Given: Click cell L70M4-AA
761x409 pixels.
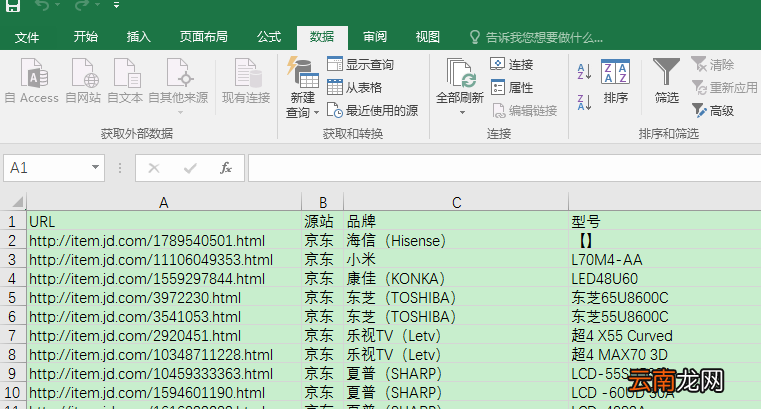Looking at the screenshot, I should pyautogui.click(x=665, y=260).
